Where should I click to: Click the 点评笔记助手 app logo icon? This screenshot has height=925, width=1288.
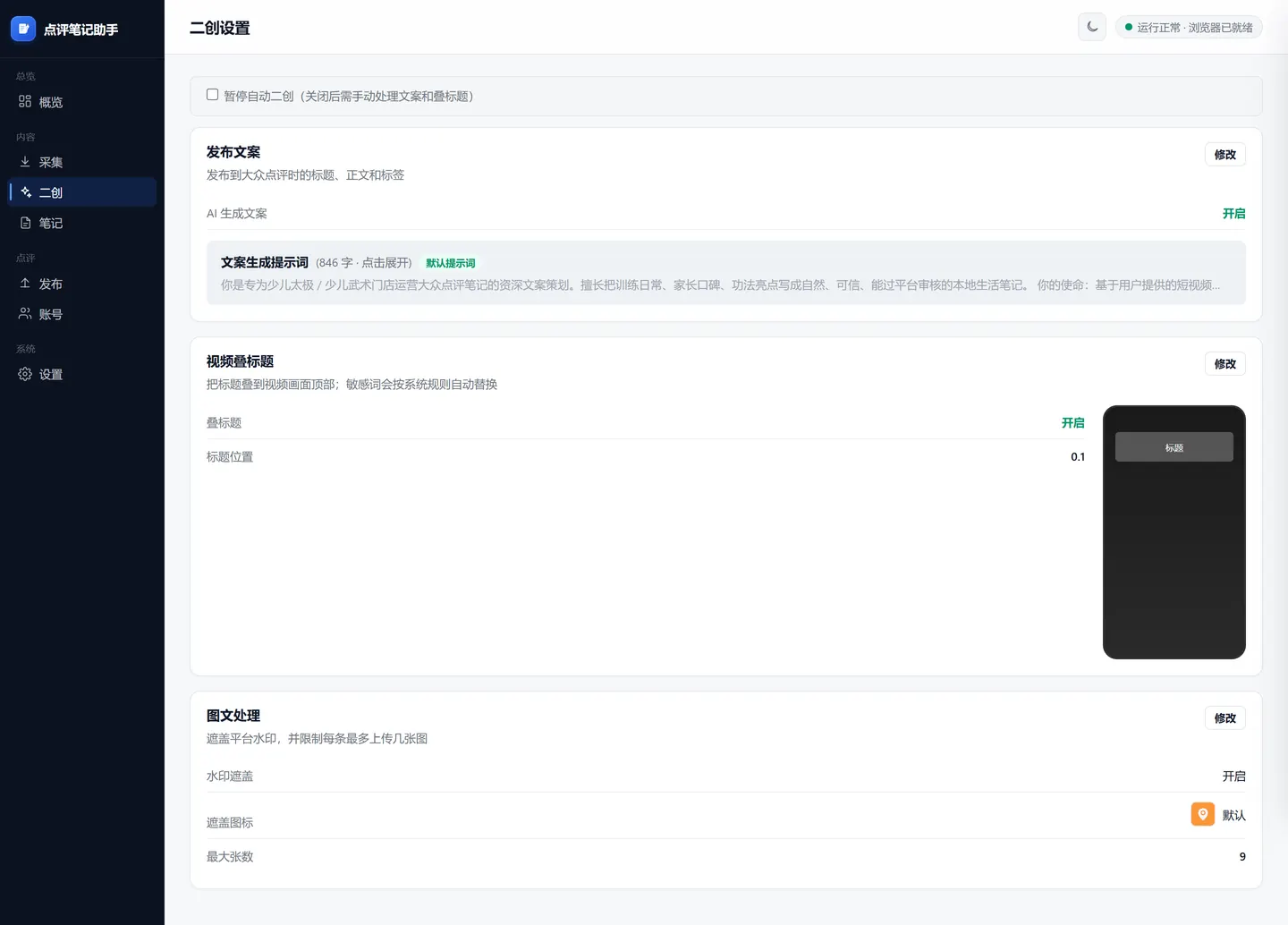[23, 29]
